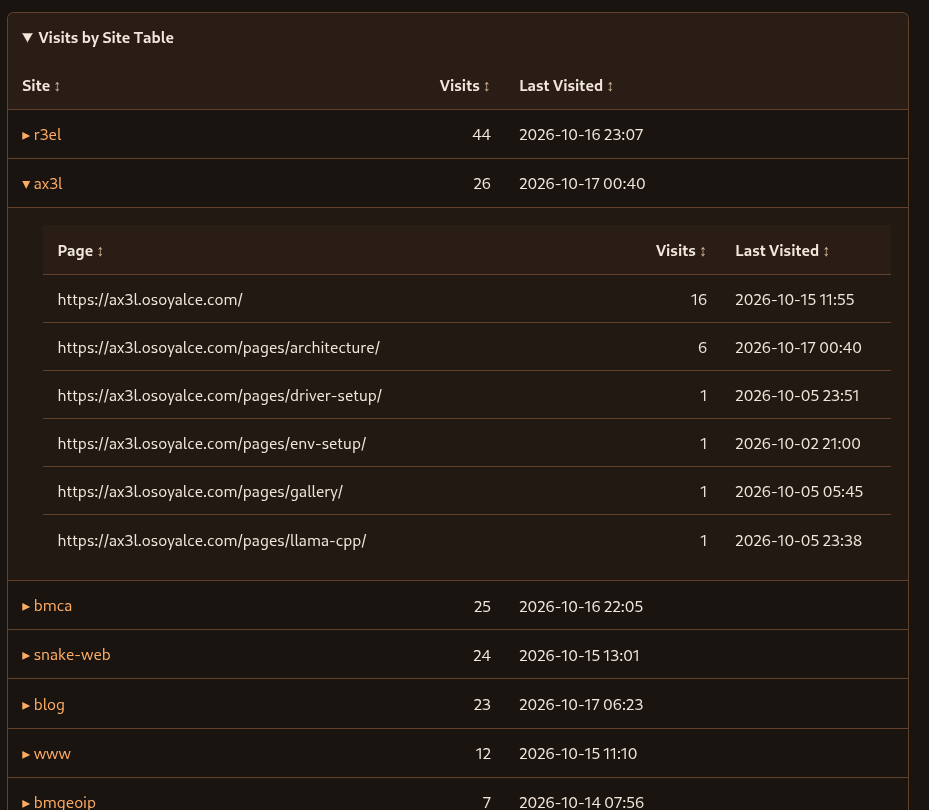Select the pages/llama-cpp/ URL row
This screenshot has width=929, height=810.
tap(467, 540)
